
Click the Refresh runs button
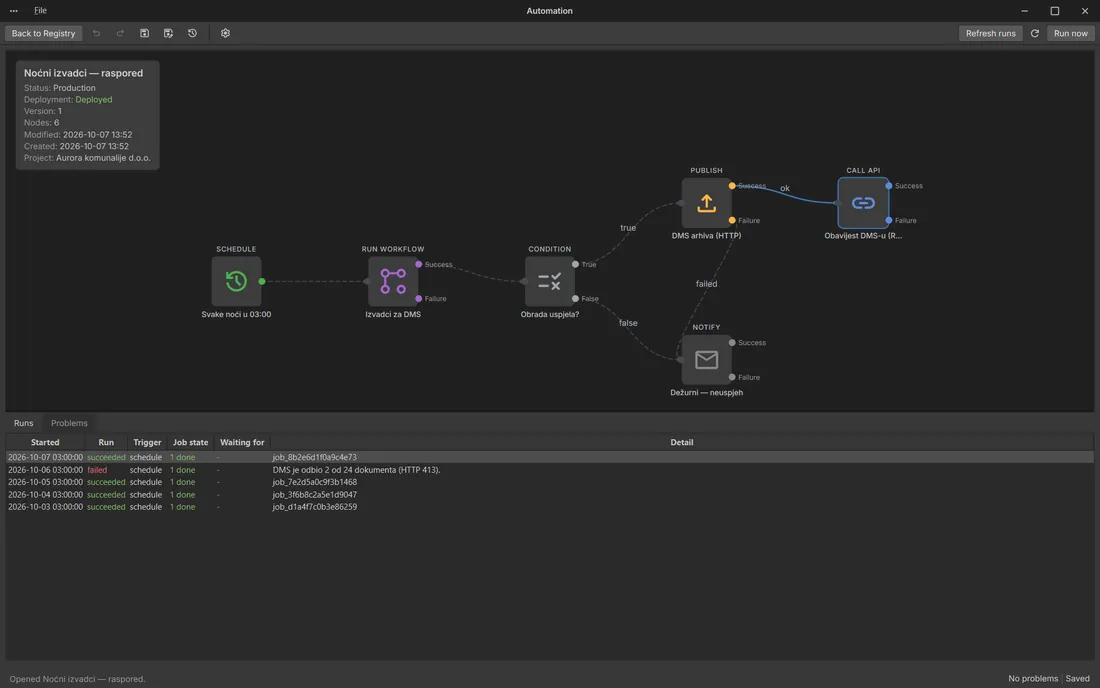click(x=990, y=33)
